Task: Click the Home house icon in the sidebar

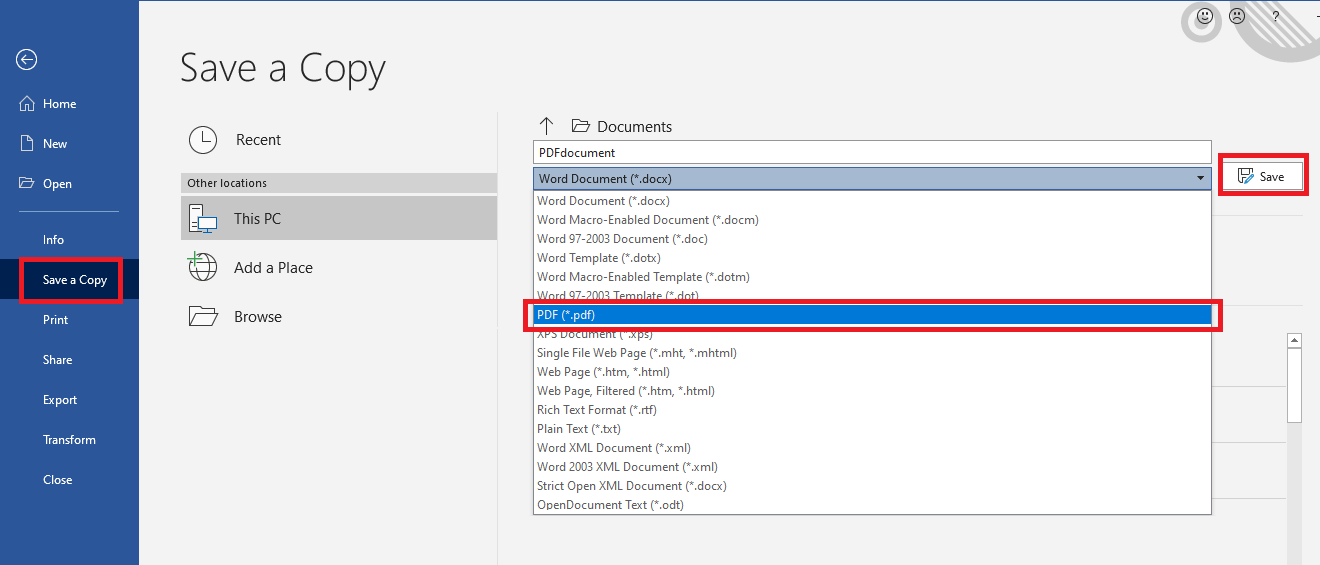Action: point(27,103)
